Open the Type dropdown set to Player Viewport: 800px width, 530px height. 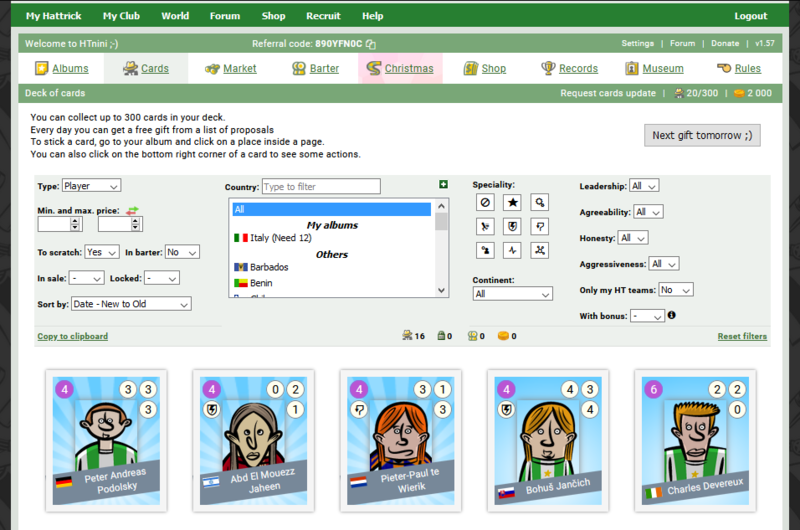pos(91,186)
